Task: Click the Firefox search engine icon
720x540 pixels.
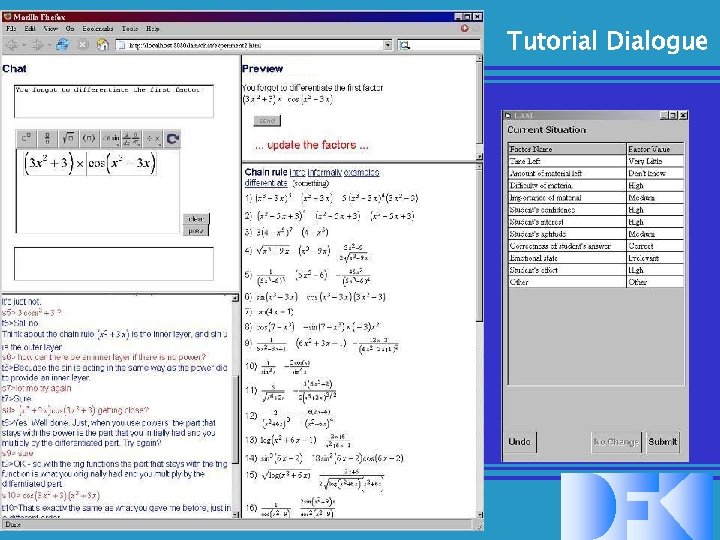Action: 405,45
